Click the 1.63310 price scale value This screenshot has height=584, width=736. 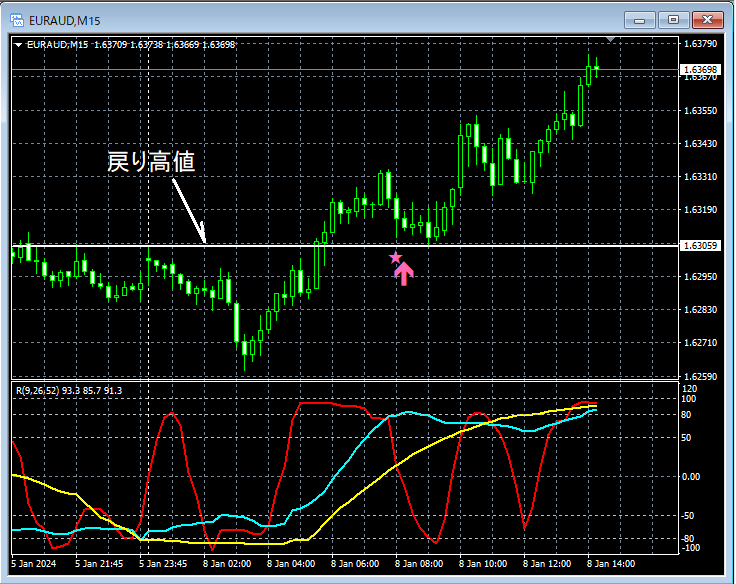click(700, 177)
